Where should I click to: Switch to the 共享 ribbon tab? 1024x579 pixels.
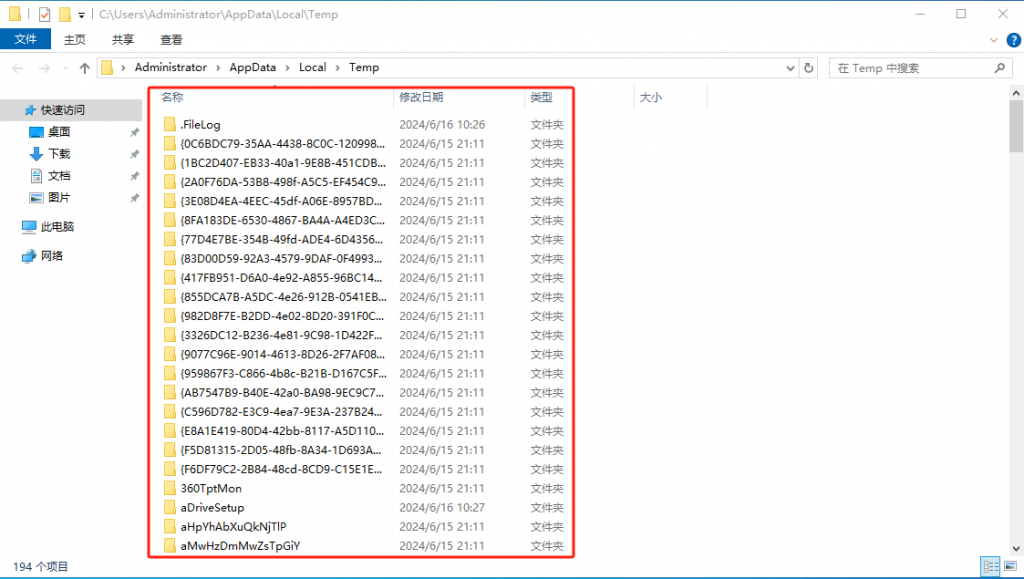(123, 39)
